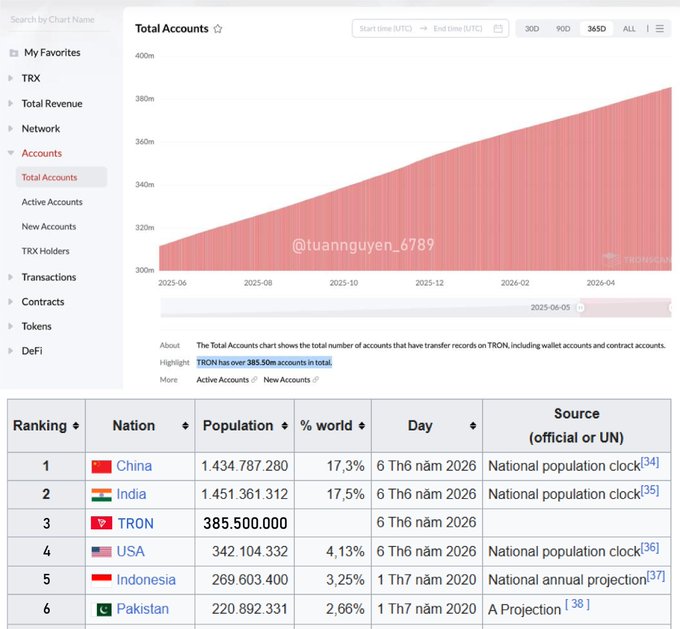Click the End time (UTC) field
This screenshot has height=629, width=680.
pyautogui.click(x=458, y=29)
